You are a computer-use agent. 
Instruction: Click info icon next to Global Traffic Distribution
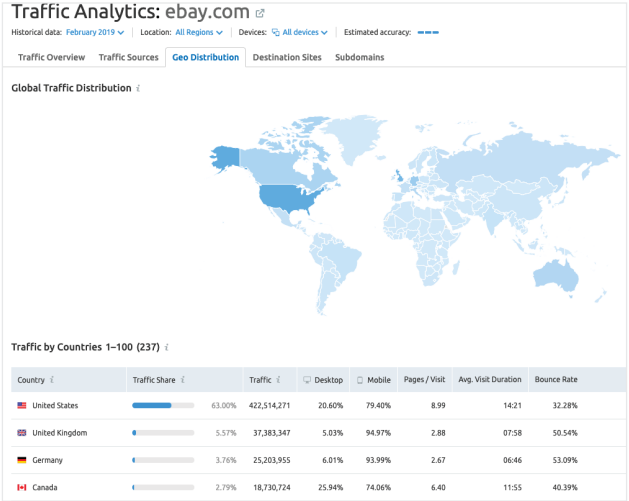(x=138, y=89)
